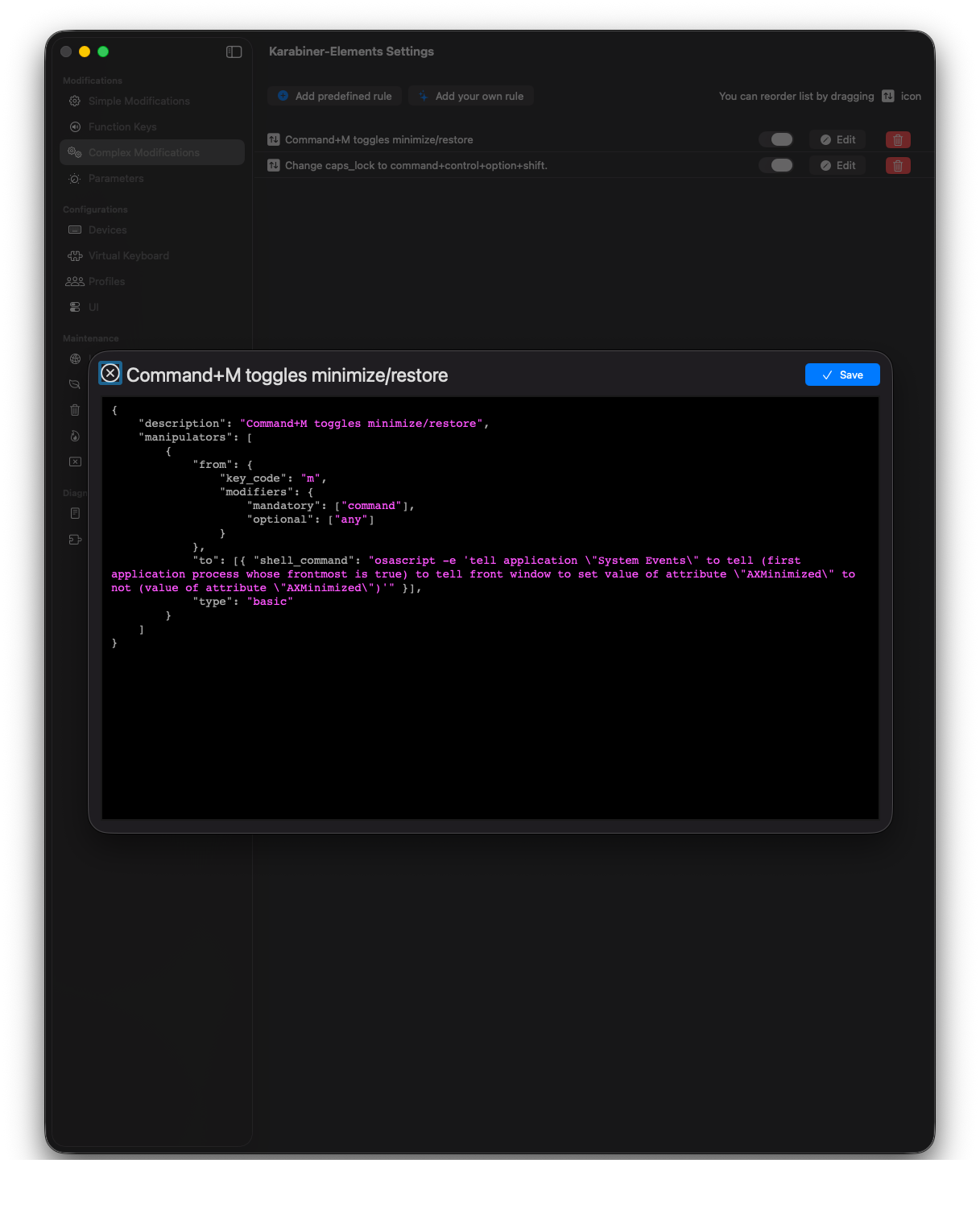Click the flame icon in the sidebar
Image resolution: width=980 pixels, height=1213 pixels.
tap(75, 436)
